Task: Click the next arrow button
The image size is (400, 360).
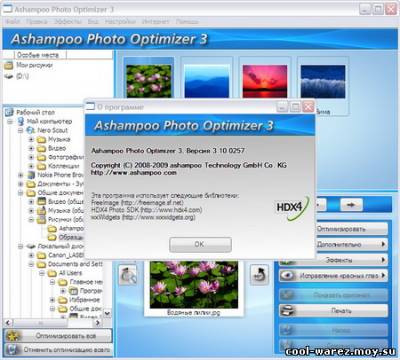Action: (x=351, y=205)
